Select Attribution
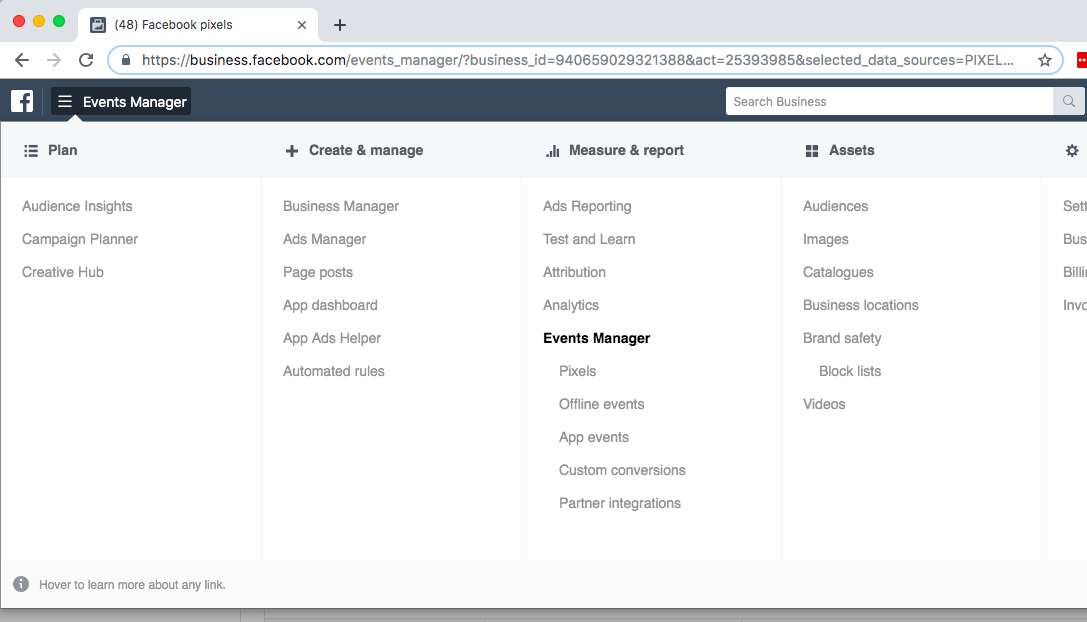Screen dimensions: 1087x622 click(x=574, y=272)
